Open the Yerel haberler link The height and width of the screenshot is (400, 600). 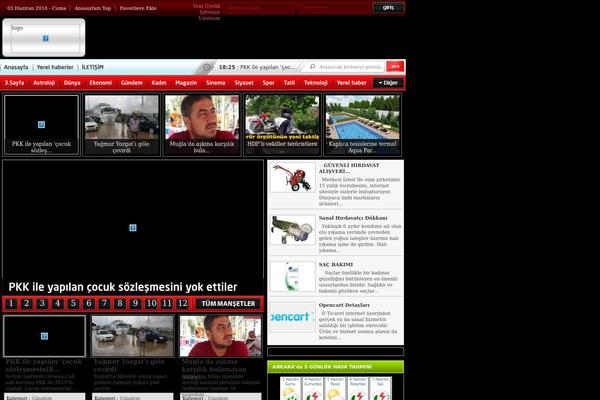click(55, 67)
